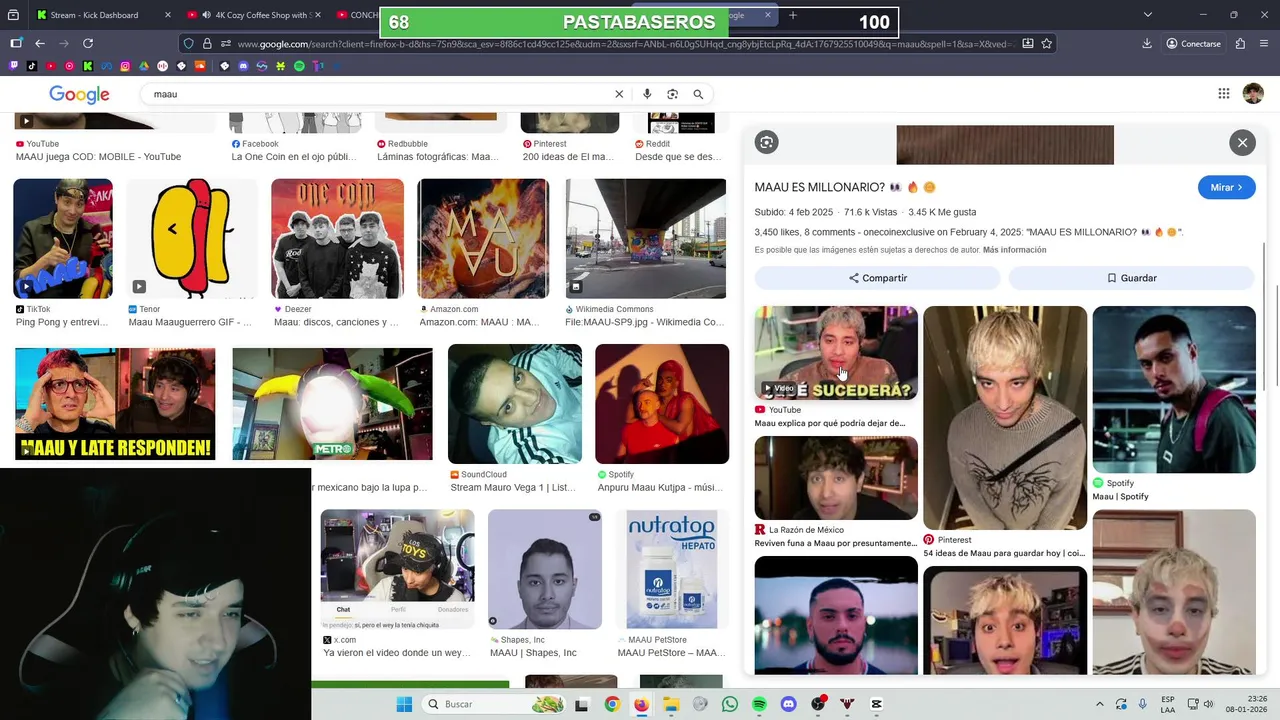Show hidden system tray icons
Image resolution: width=1280 pixels, height=720 pixels.
tap(1100, 704)
